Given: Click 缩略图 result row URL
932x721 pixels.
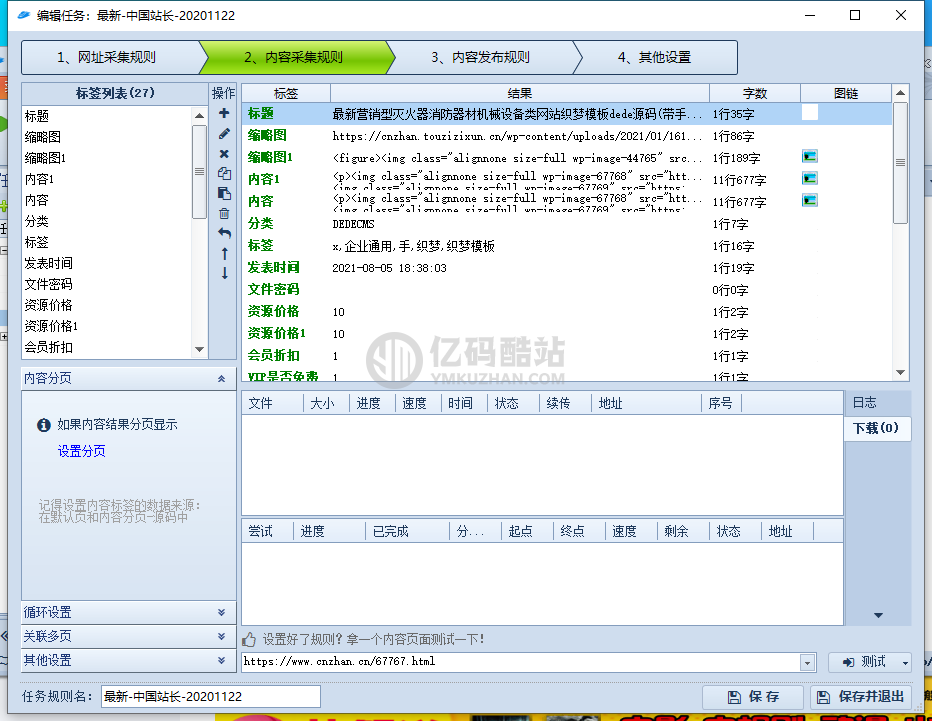Looking at the screenshot, I should coord(517,136).
